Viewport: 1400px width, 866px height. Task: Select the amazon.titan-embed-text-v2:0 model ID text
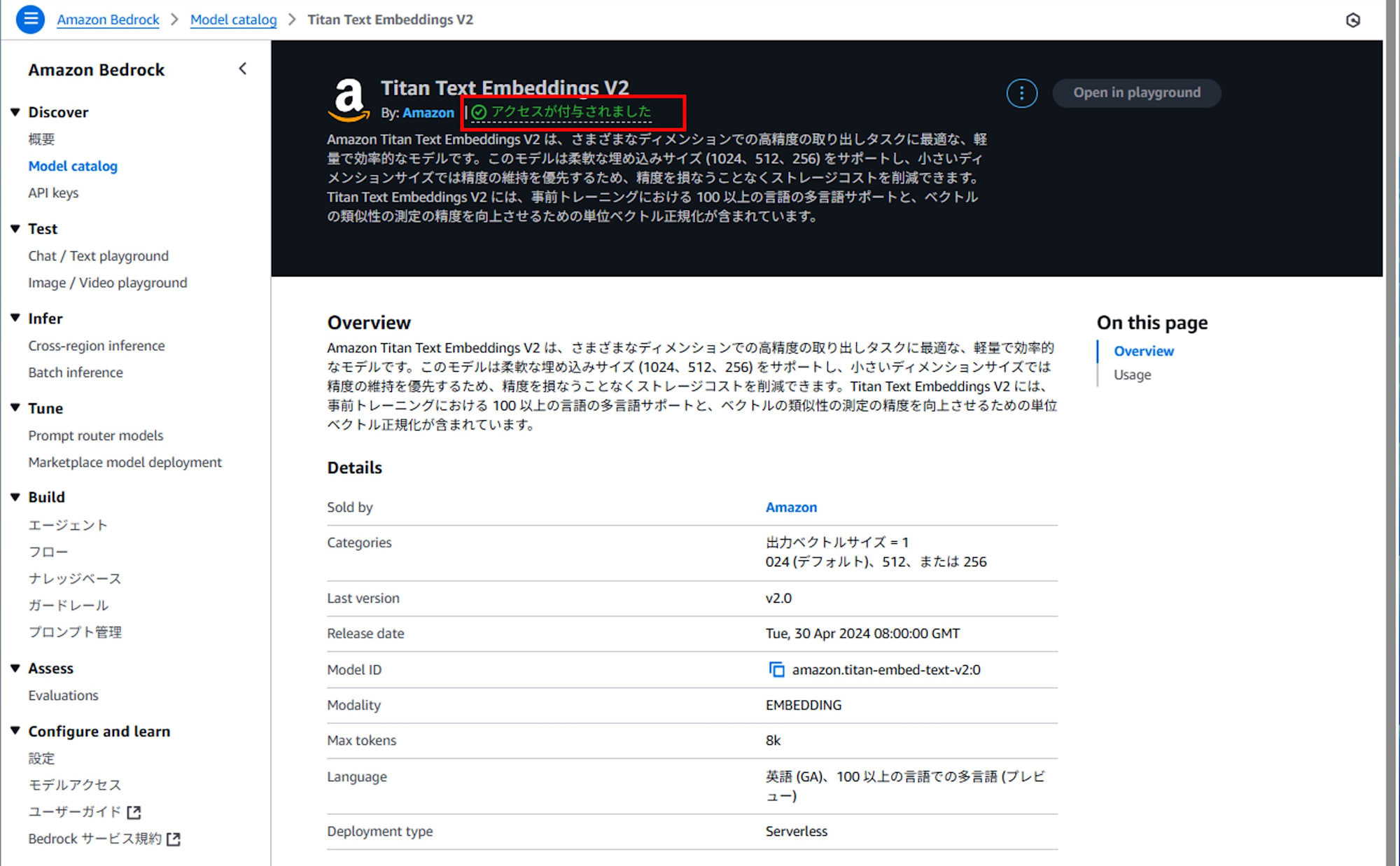[886, 670]
